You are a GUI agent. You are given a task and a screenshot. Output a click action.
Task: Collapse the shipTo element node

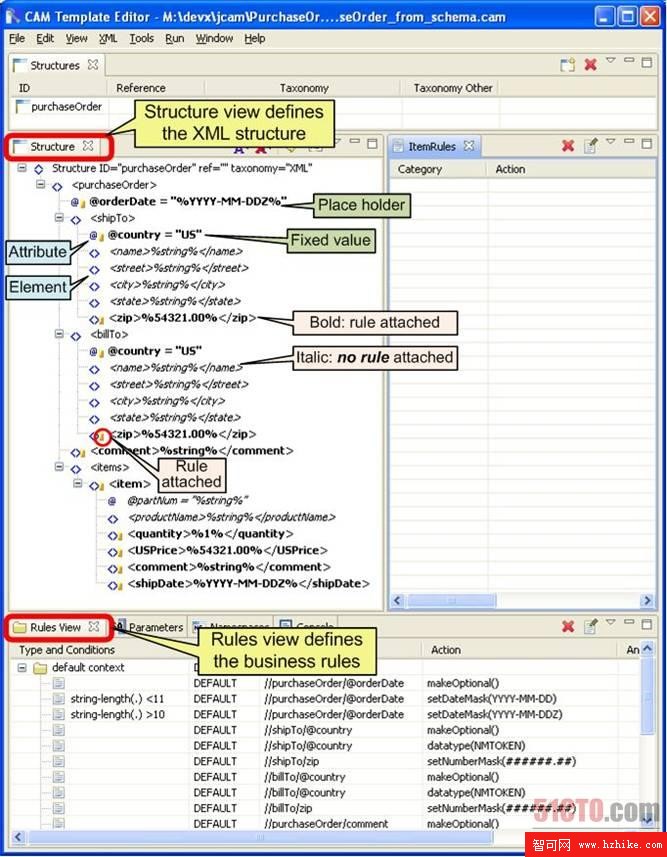tap(59, 218)
